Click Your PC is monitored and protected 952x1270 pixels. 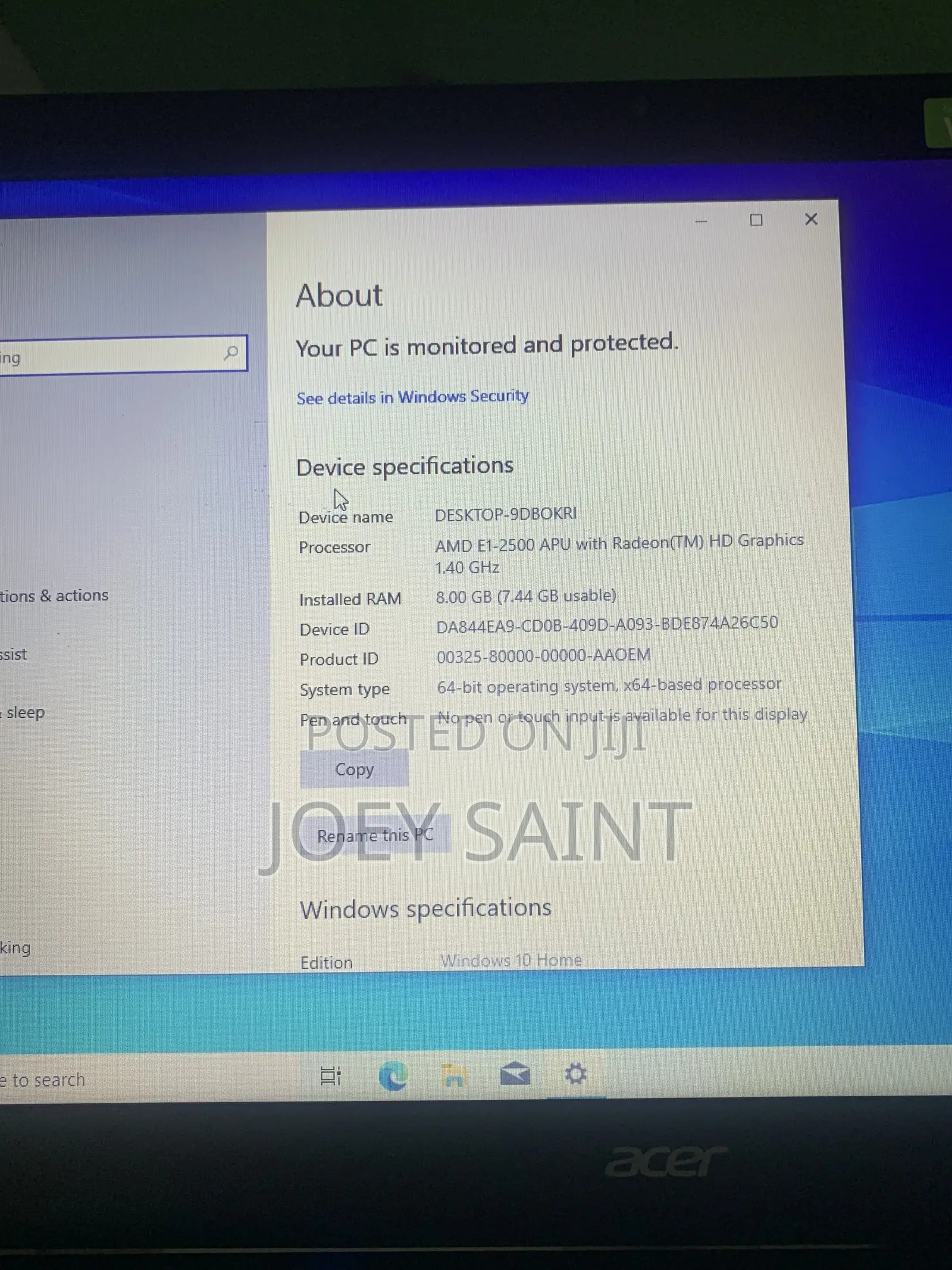487,345
